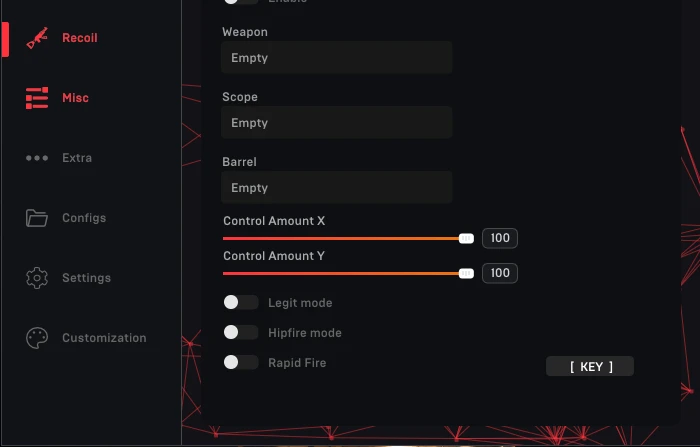Click the Configs folder icon

(37, 218)
